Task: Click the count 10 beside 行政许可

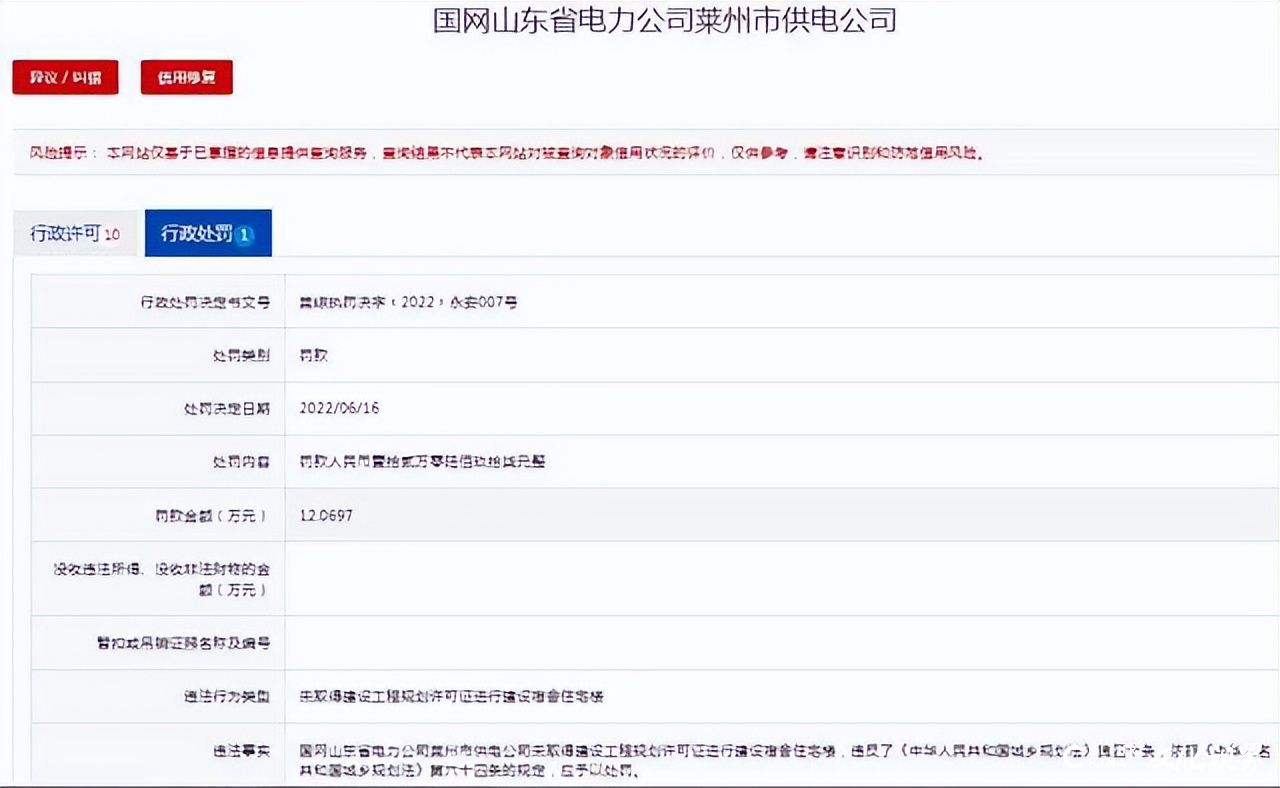Action: click(112, 235)
